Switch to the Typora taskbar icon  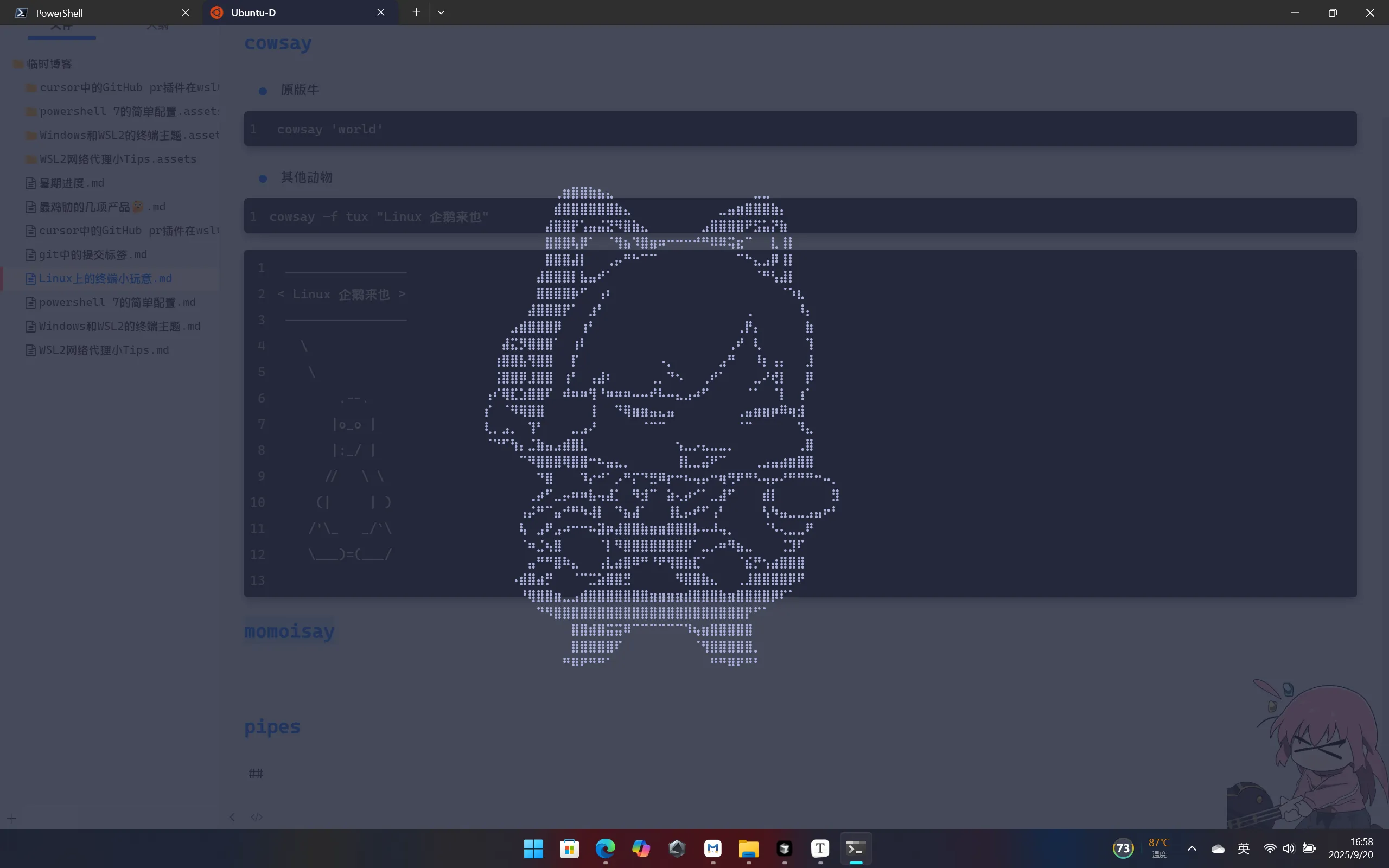pyautogui.click(x=820, y=848)
